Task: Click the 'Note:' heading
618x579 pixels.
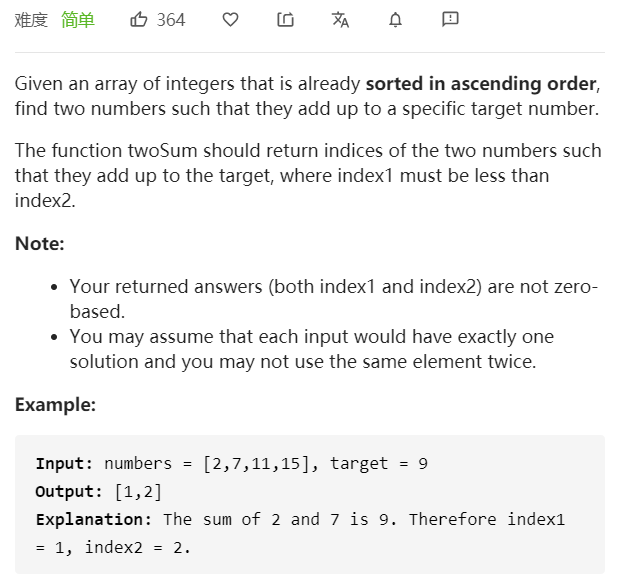Action: point(39,243)
